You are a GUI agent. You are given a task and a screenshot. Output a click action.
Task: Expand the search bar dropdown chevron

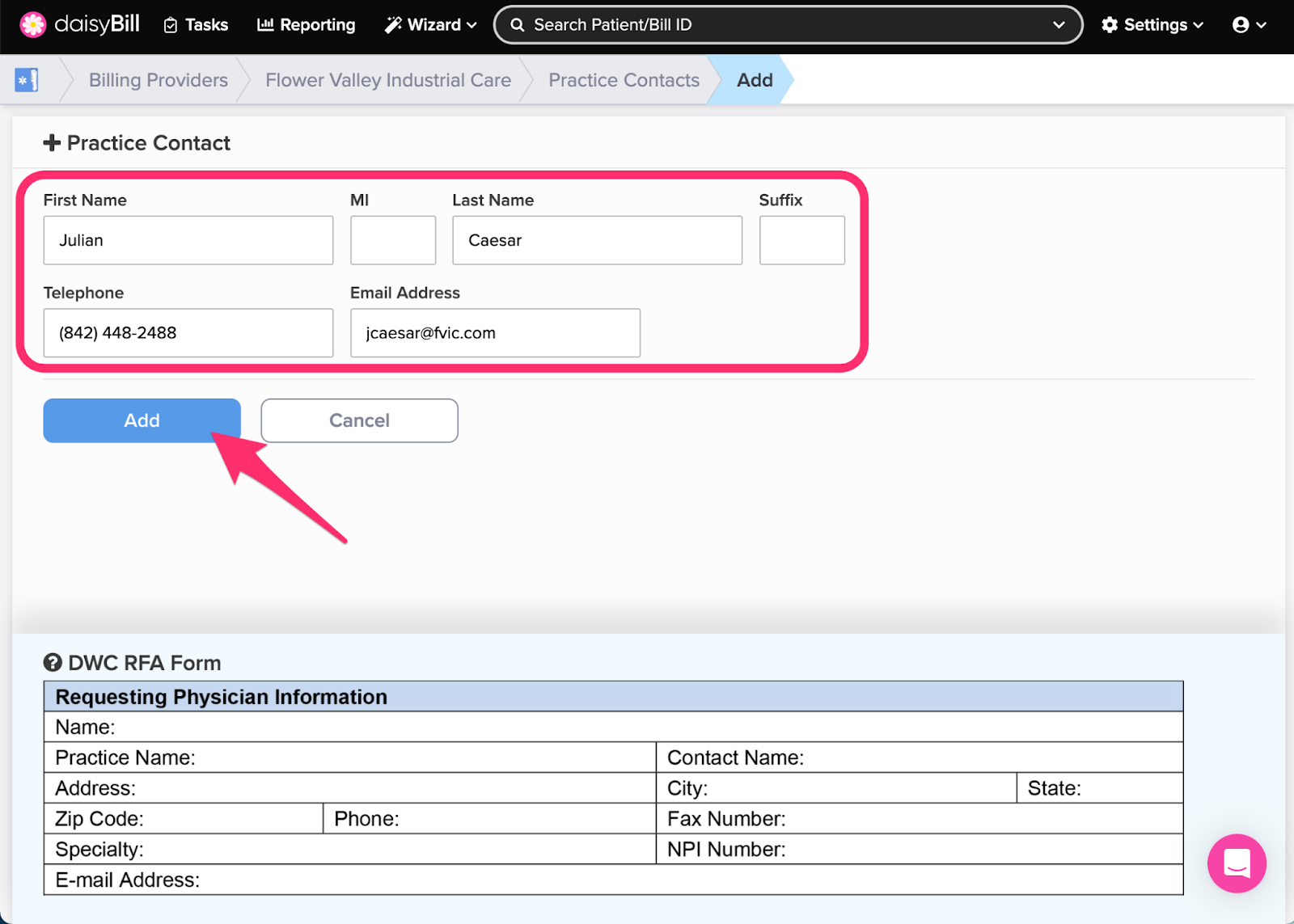1058,25
